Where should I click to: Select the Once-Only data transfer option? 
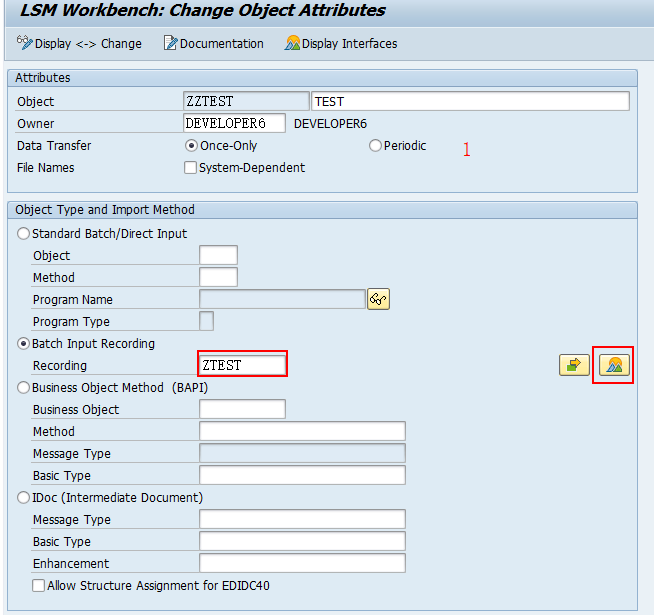pos(191,146)
